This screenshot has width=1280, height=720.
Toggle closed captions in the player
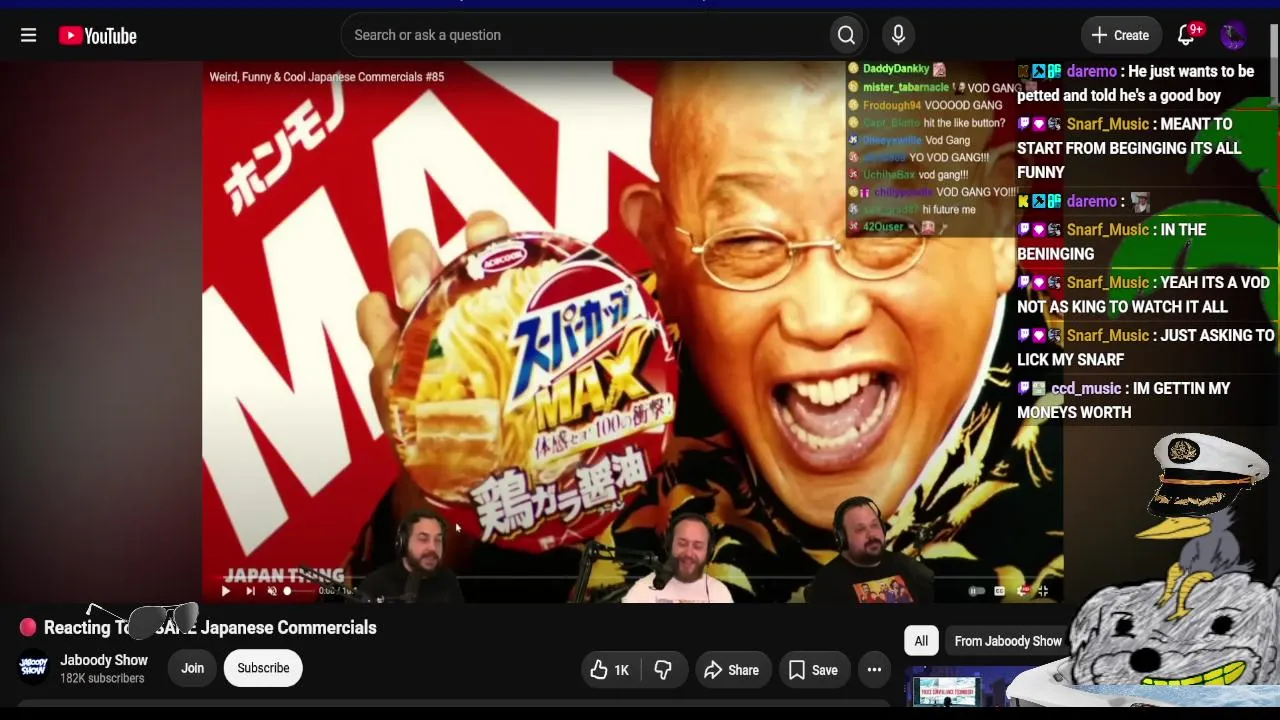coord(999,591)
